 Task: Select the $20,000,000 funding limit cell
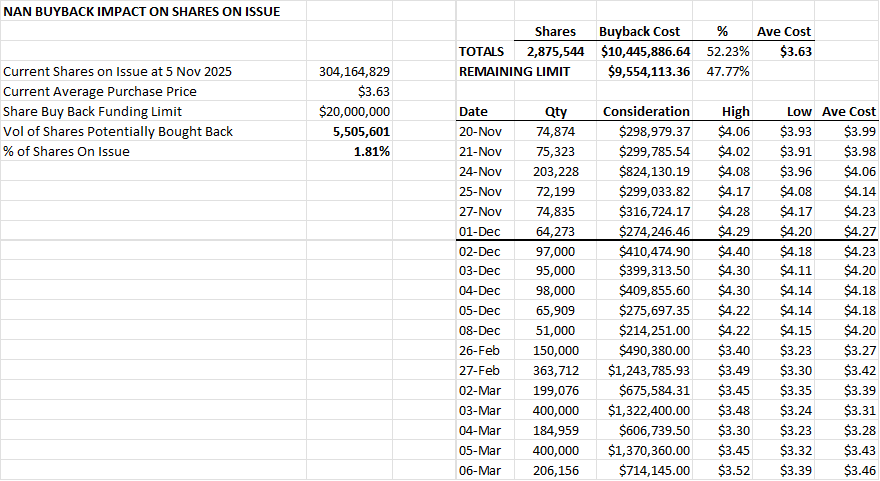[354, 112]
